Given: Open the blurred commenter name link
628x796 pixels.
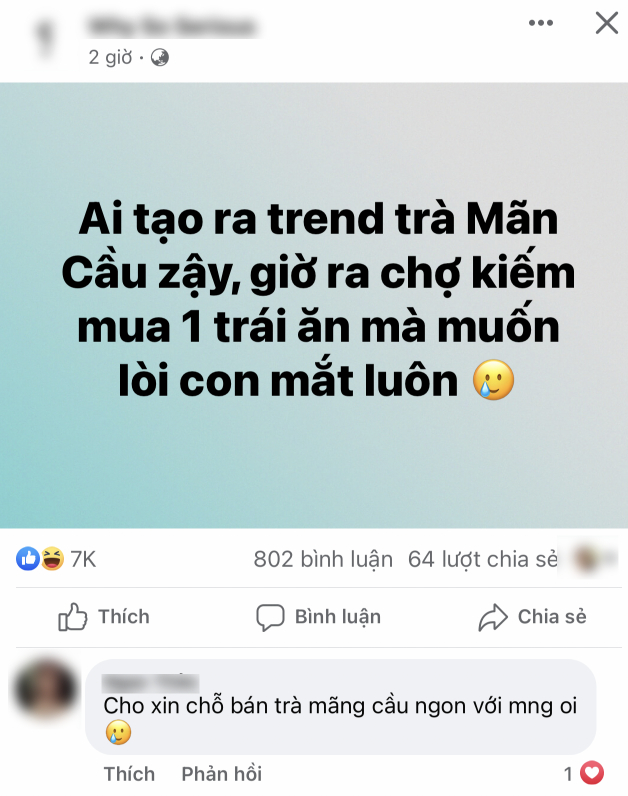Looking at the screenshot, I should [x=151, y=683].
